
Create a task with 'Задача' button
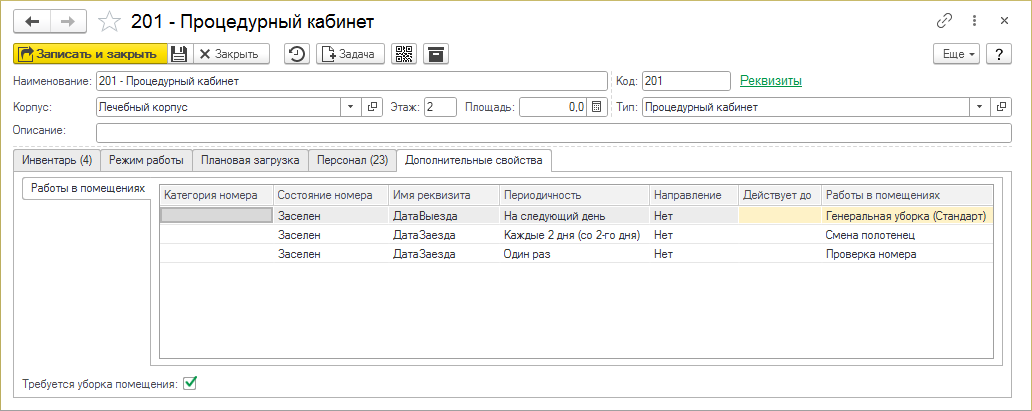point(351,54)
